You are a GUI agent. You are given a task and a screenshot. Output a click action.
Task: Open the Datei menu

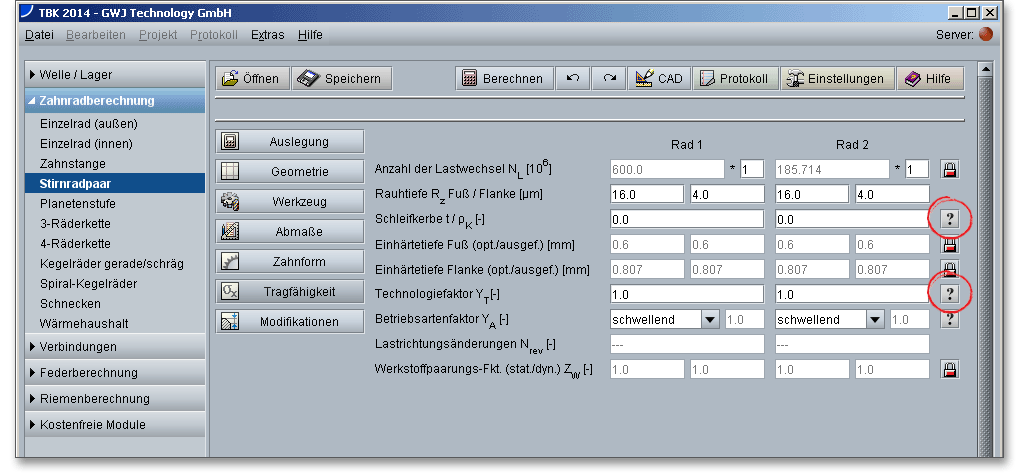point(39,34)
